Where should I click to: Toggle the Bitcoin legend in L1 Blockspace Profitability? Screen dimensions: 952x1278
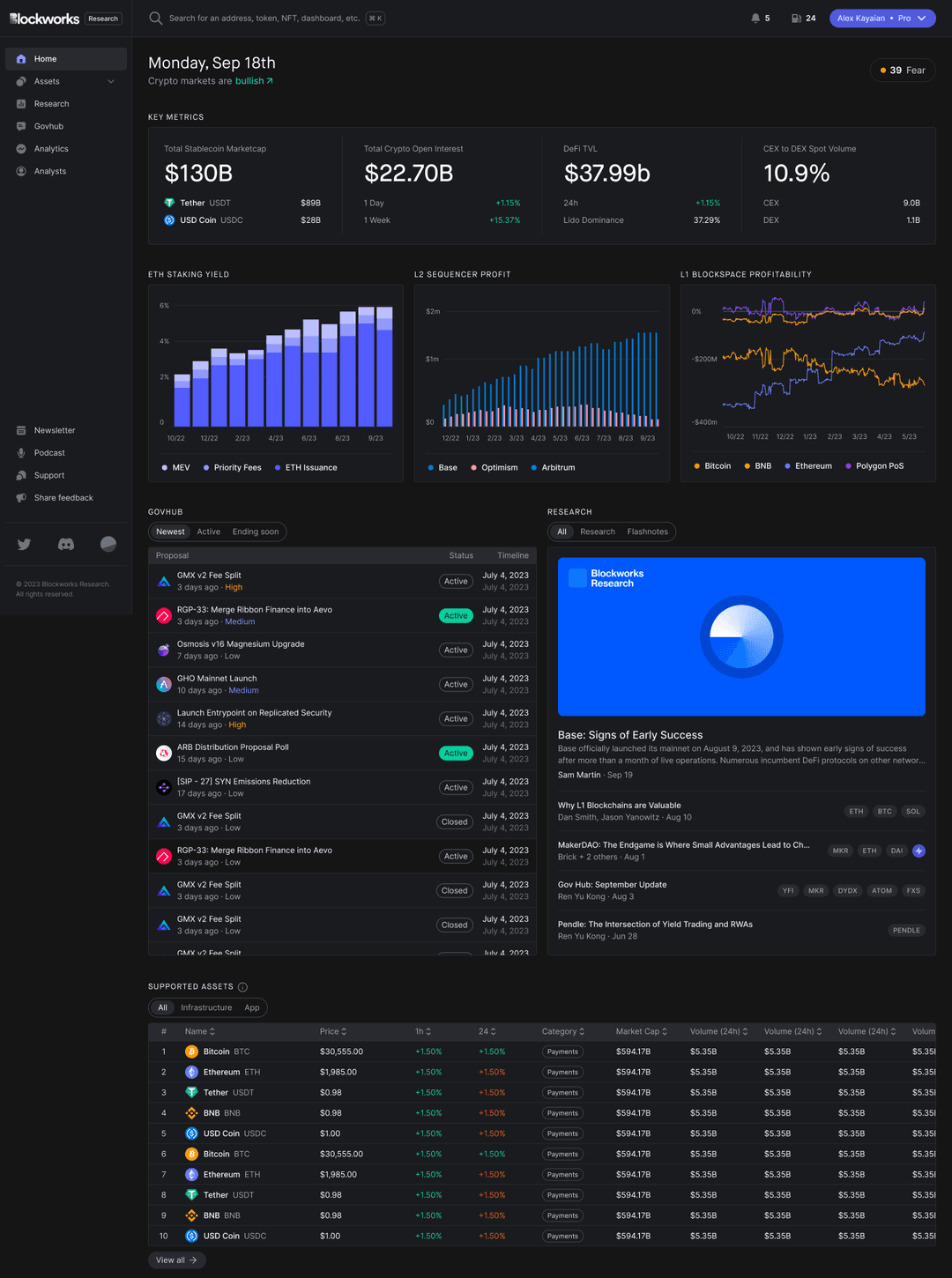711,465
